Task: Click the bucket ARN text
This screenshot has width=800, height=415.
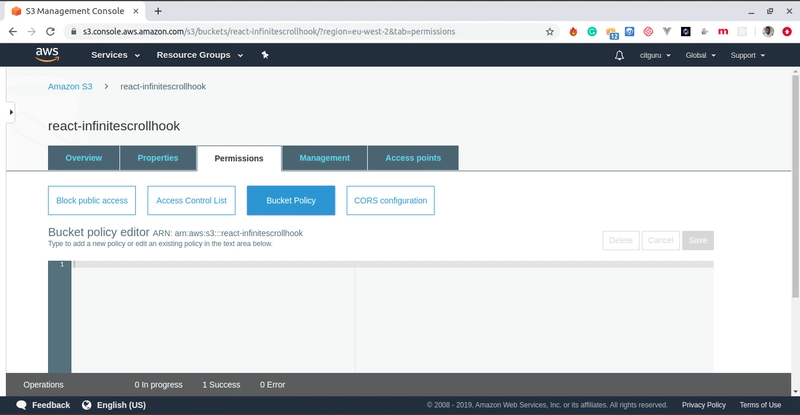Action: (x=228, y=233)
